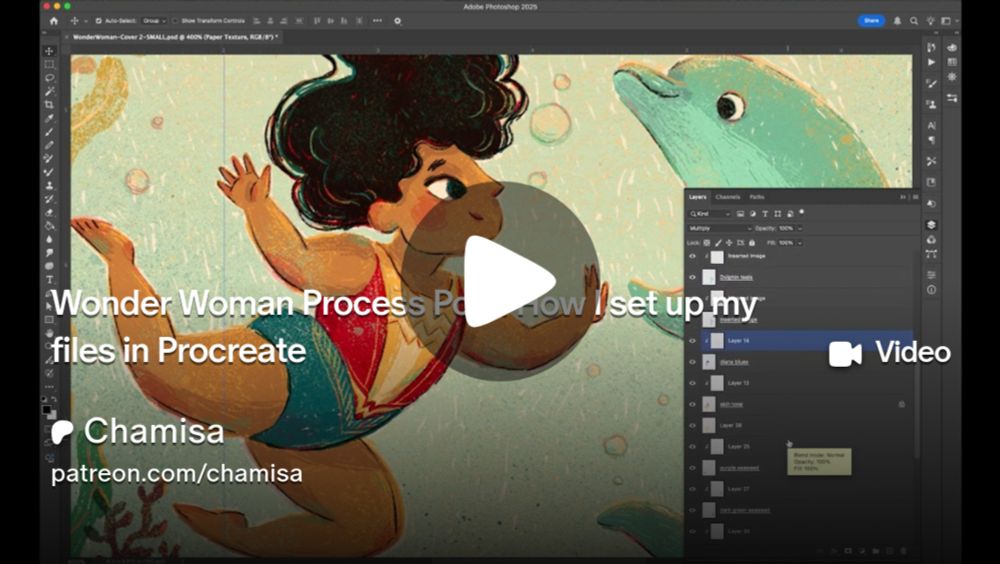Open the Discover lightbulb icon
The image size is (1000, 564).
tap(930, 21)
